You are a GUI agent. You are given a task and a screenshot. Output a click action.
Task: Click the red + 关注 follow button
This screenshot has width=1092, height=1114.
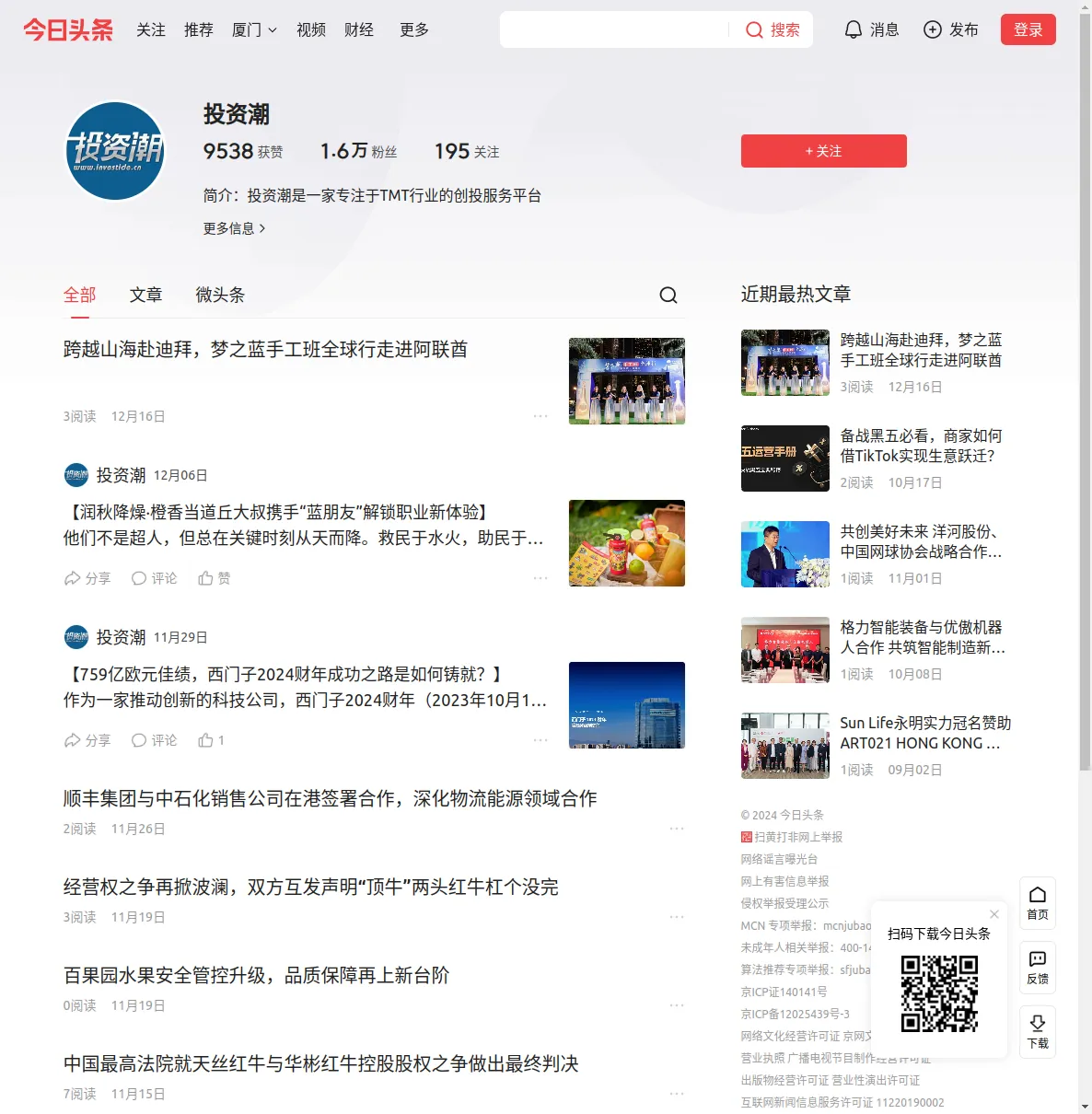tap(824, 151)
